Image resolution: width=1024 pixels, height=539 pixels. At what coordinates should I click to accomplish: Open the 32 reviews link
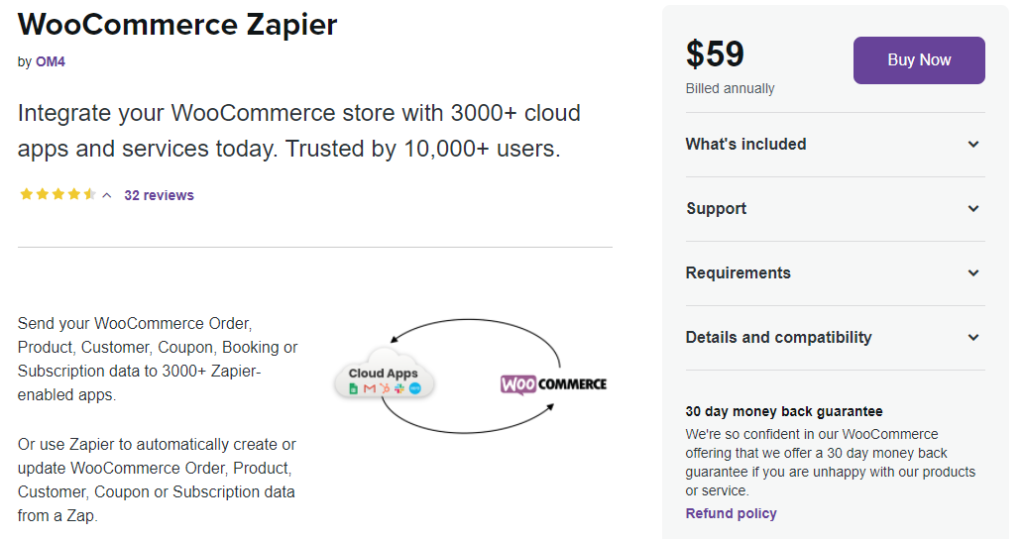click(x=159, y=195)
